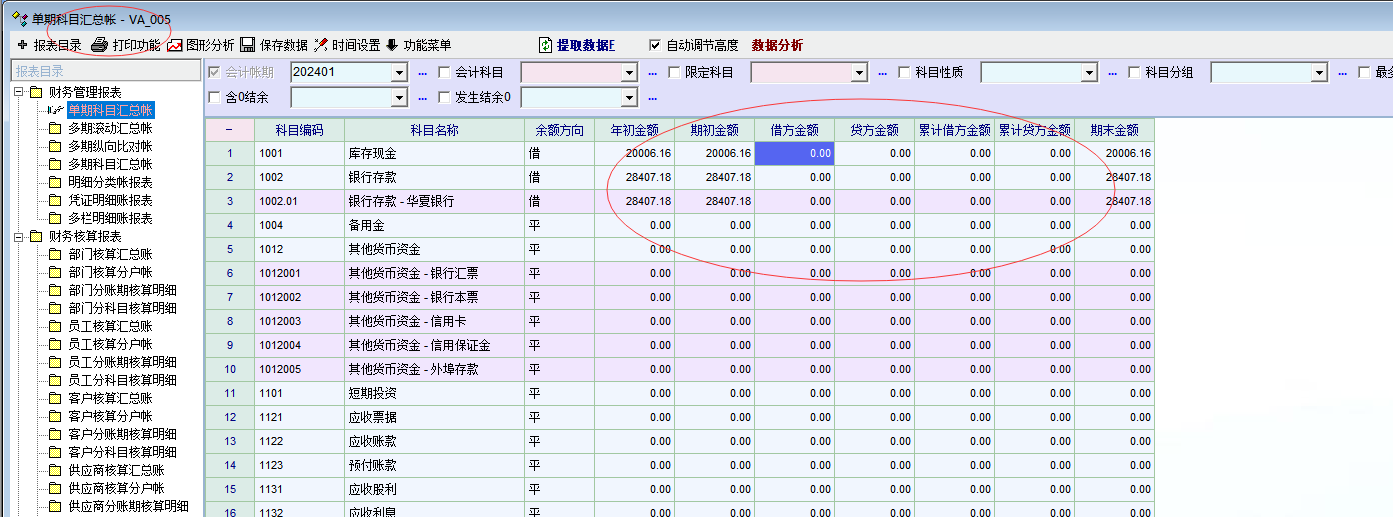
Task: Click the 功能菜单 down-arrow icon
Action: click(392, 45)
